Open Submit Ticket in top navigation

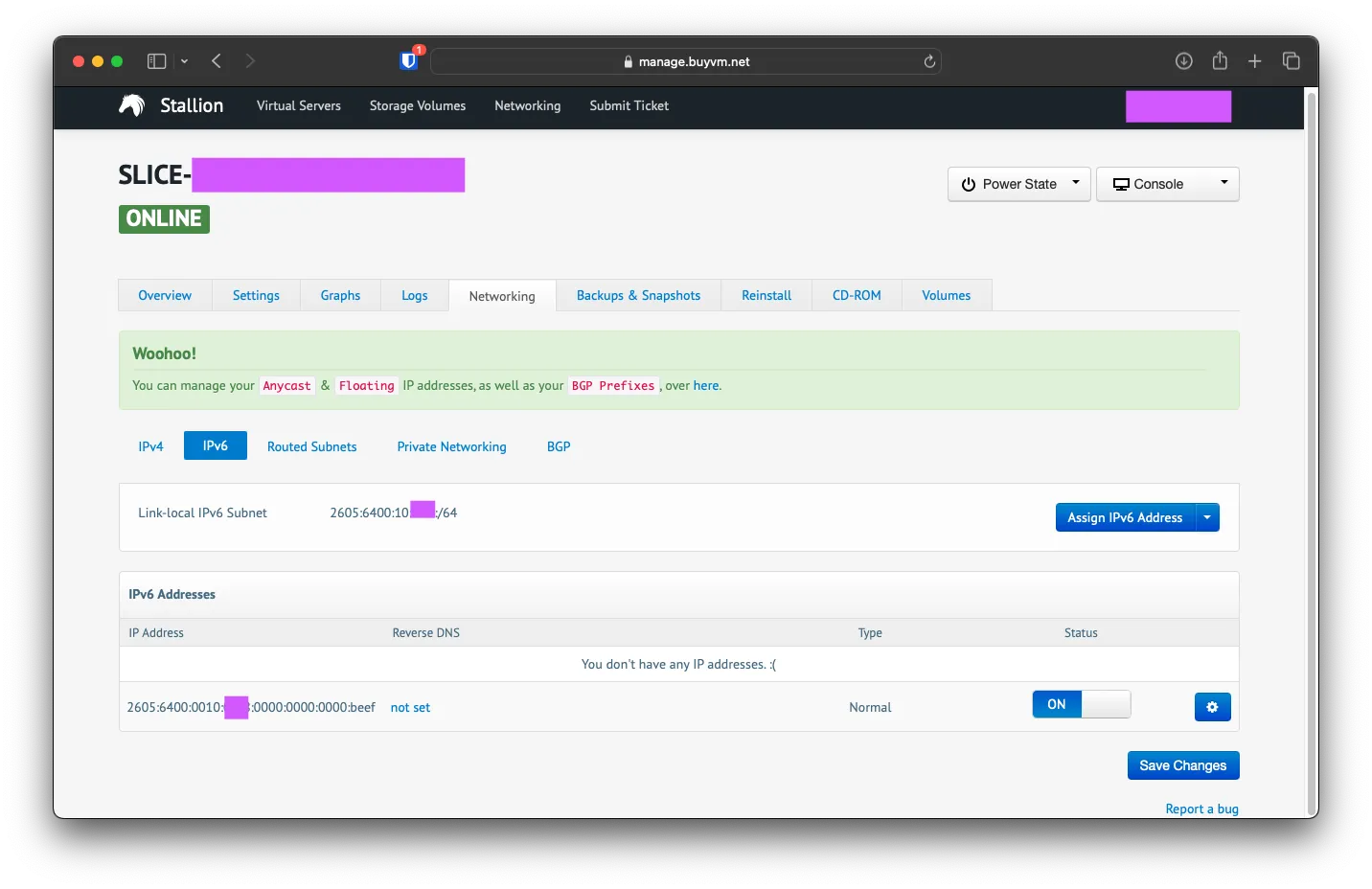click(629, 105)
